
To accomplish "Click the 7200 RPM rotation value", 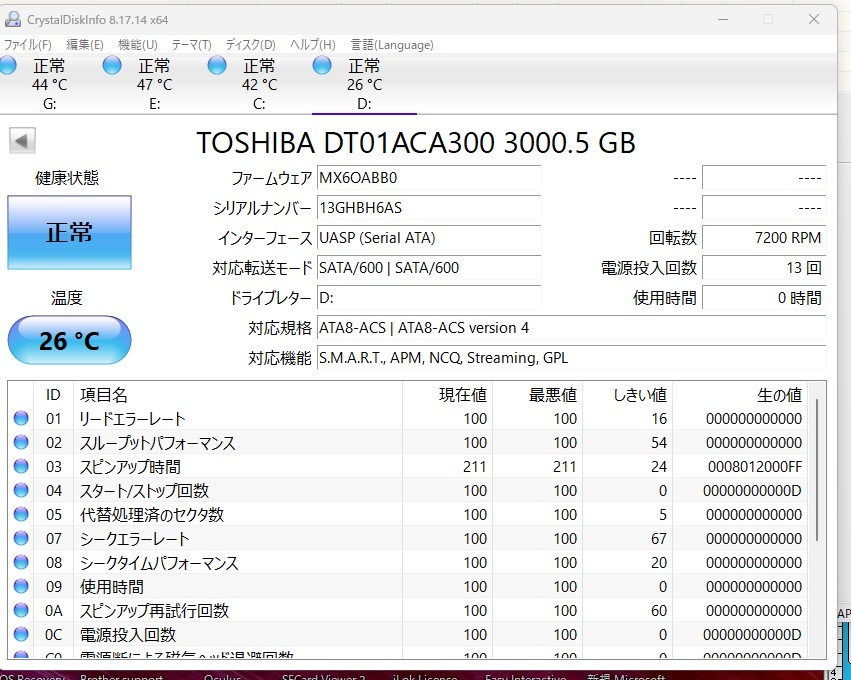I will (x=764, y=238).
